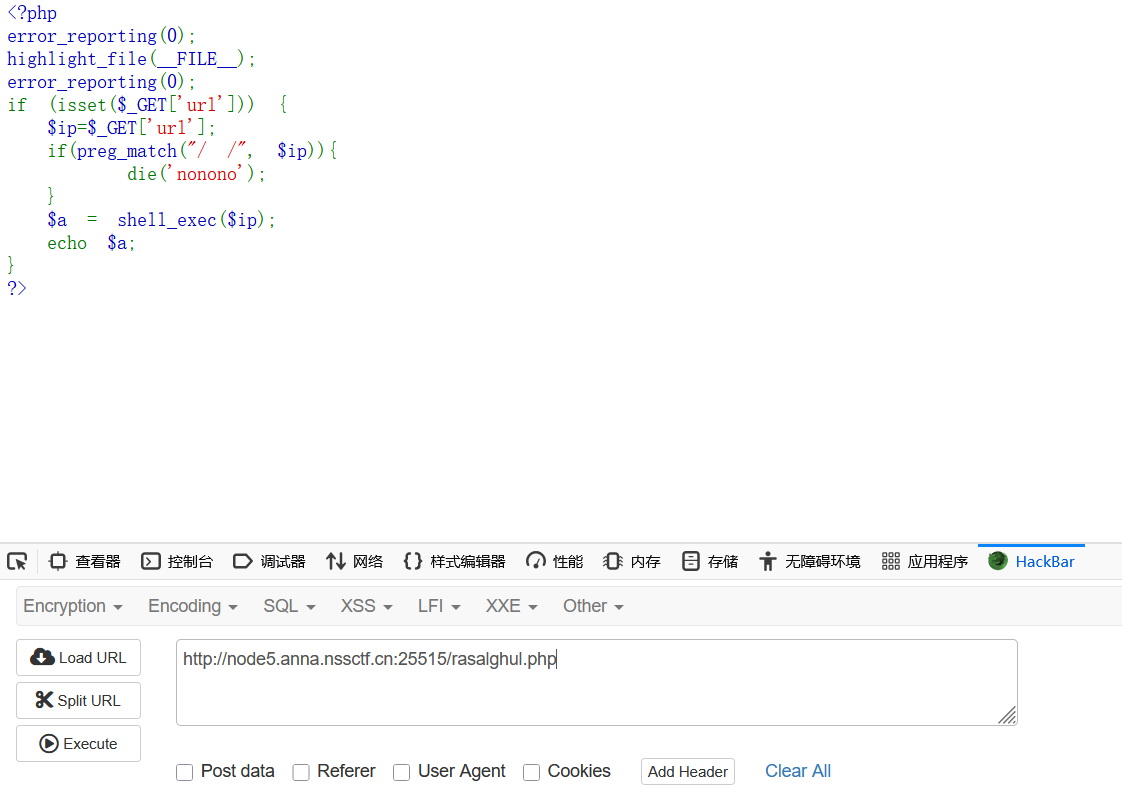Enable the Post data checkbox
This screenshot has height=790, width=1122.
coord(184,772)
